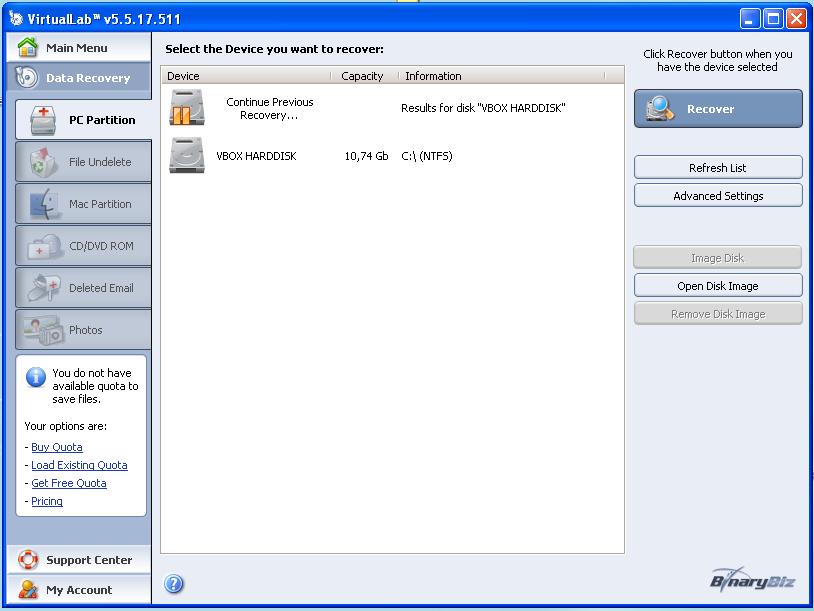
Task: Click the Finder face icon for Mac Partition
Action: click(43, 203)
